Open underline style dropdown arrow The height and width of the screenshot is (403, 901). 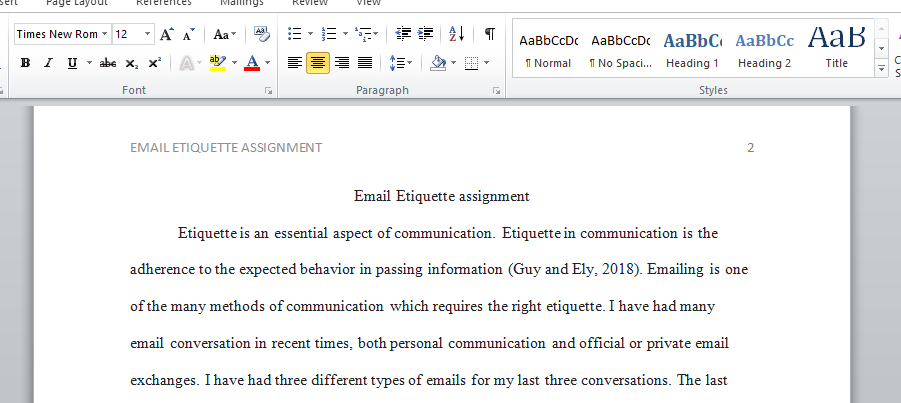89,63
